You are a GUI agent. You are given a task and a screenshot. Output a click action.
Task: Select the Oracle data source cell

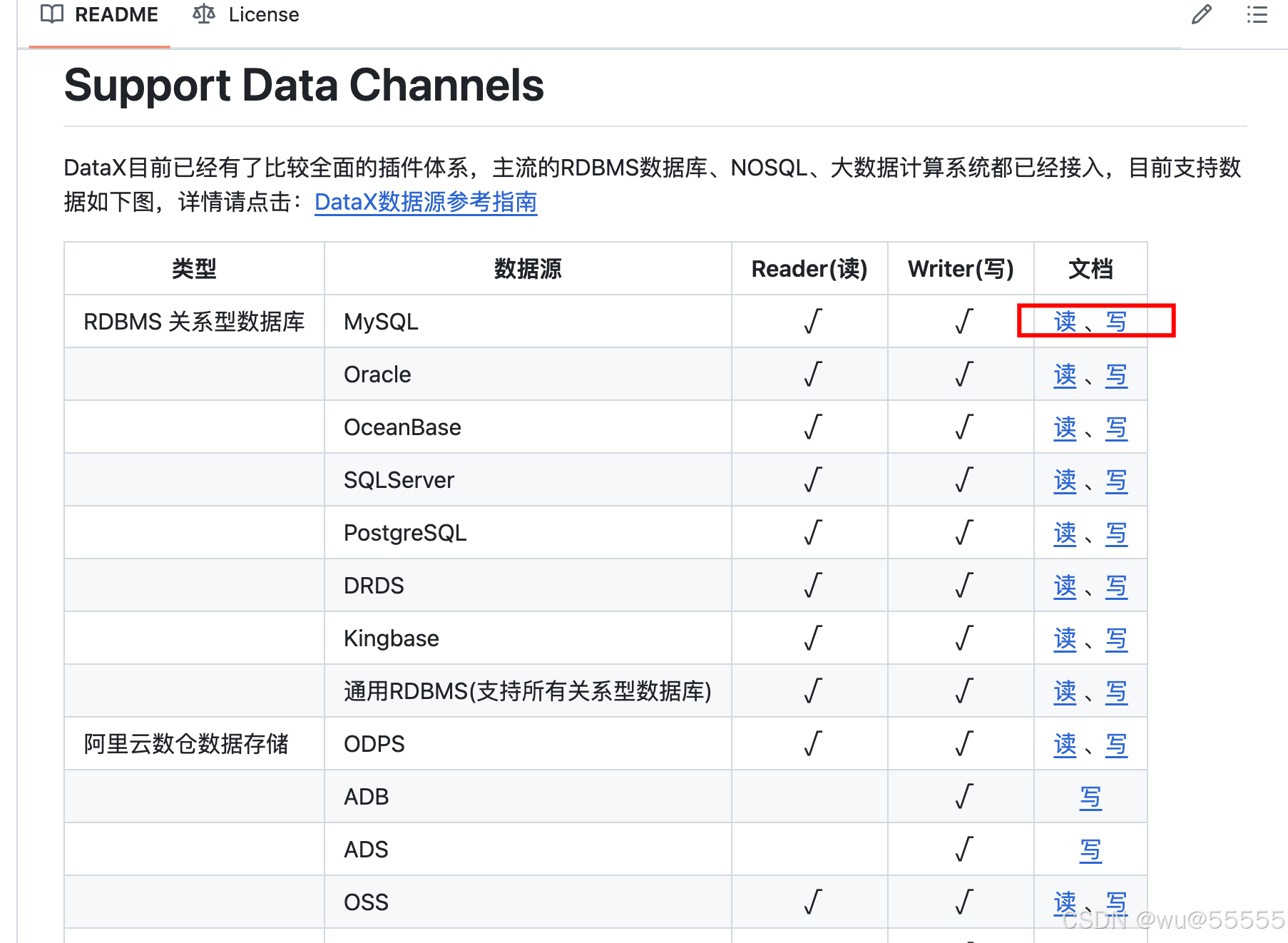click(528, 374)
